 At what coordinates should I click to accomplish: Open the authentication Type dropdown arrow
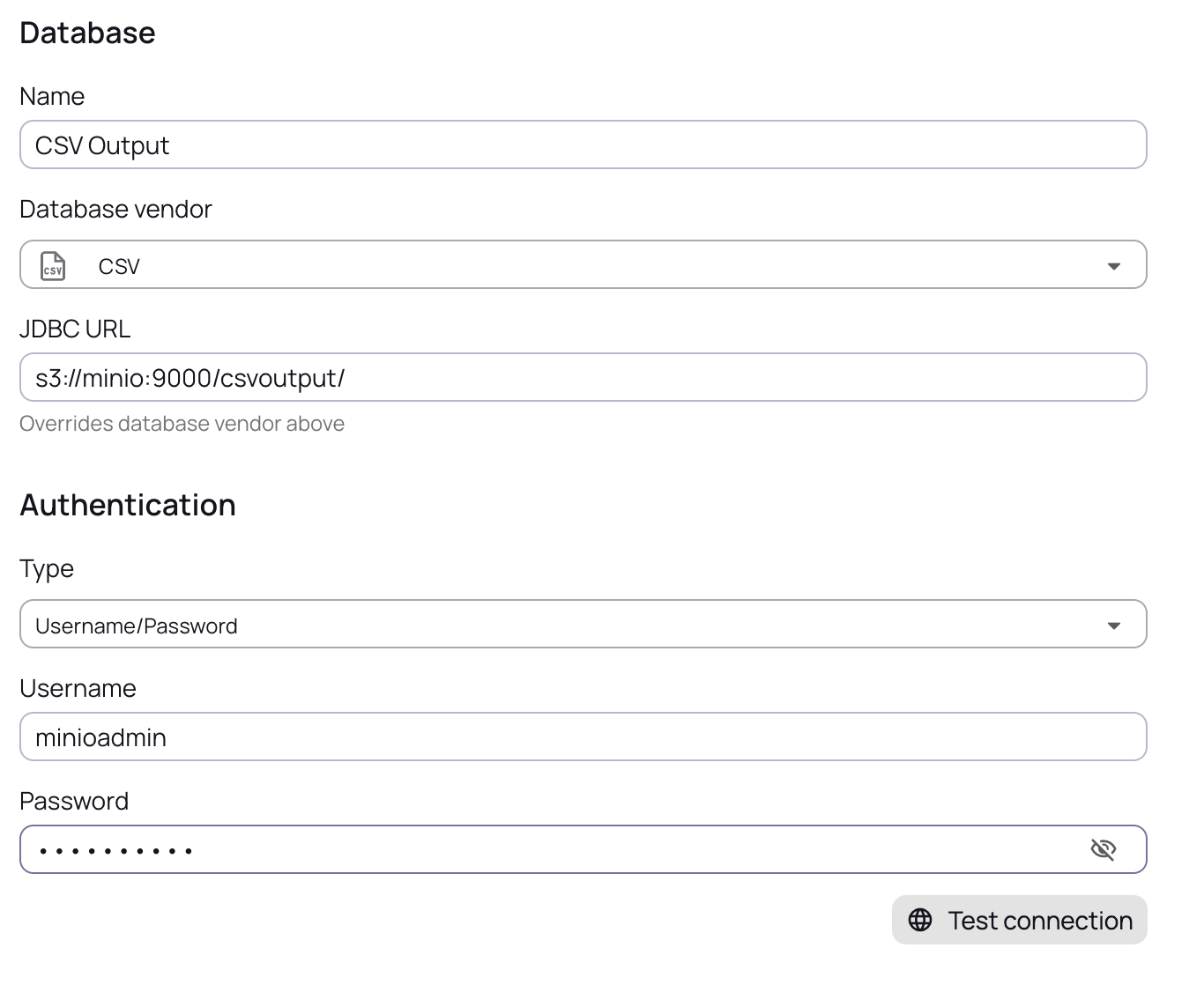point(1113,626)
